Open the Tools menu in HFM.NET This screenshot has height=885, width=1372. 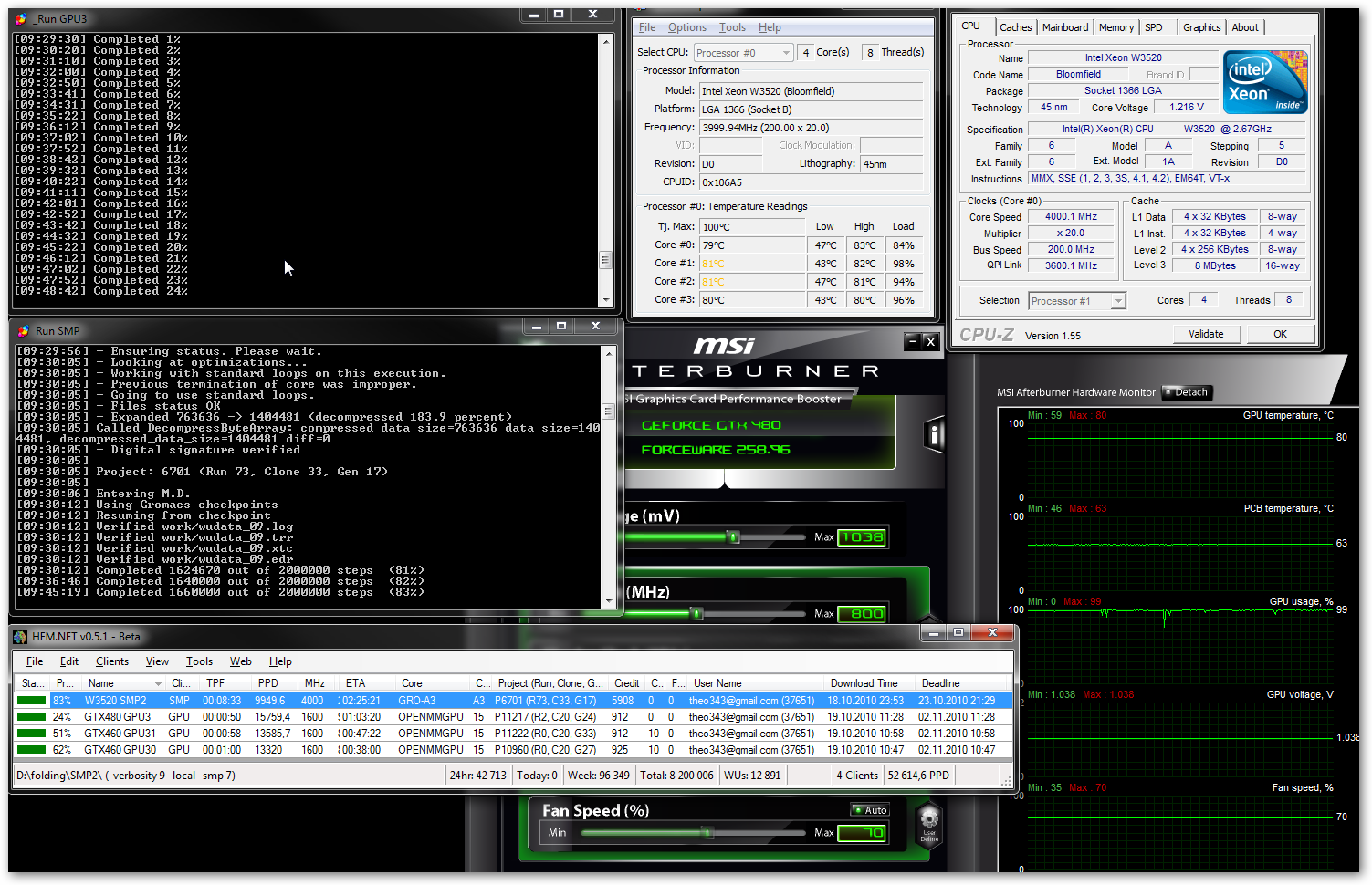coord(199,661)
